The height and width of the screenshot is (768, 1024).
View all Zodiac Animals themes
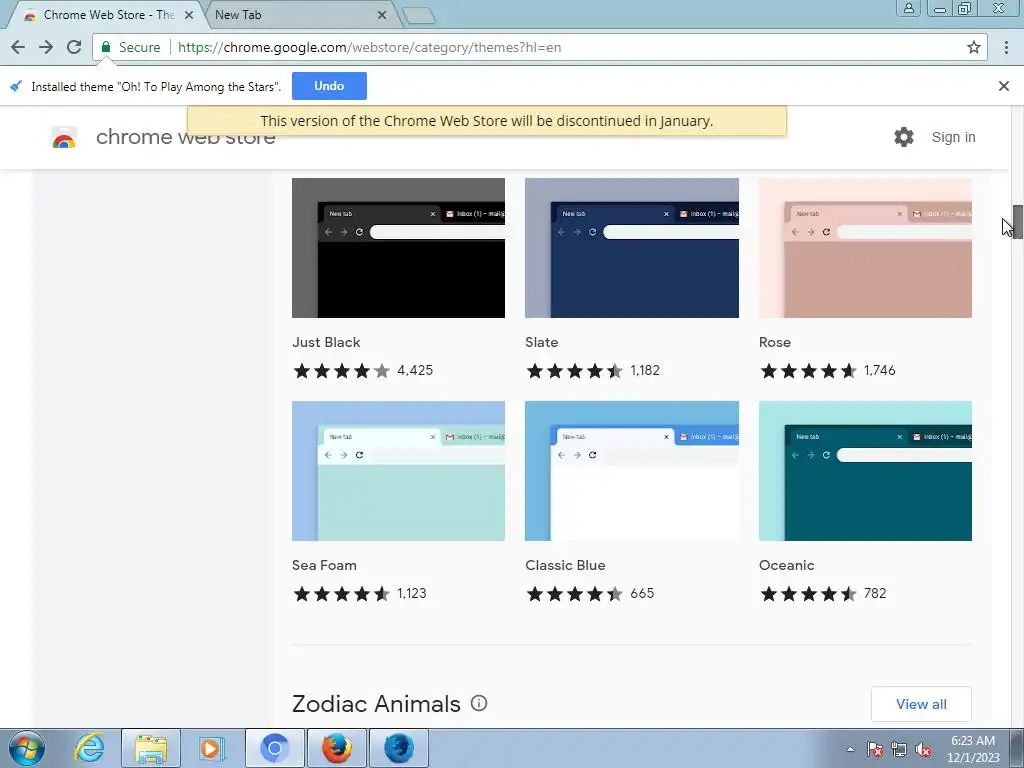pos(921,704)
